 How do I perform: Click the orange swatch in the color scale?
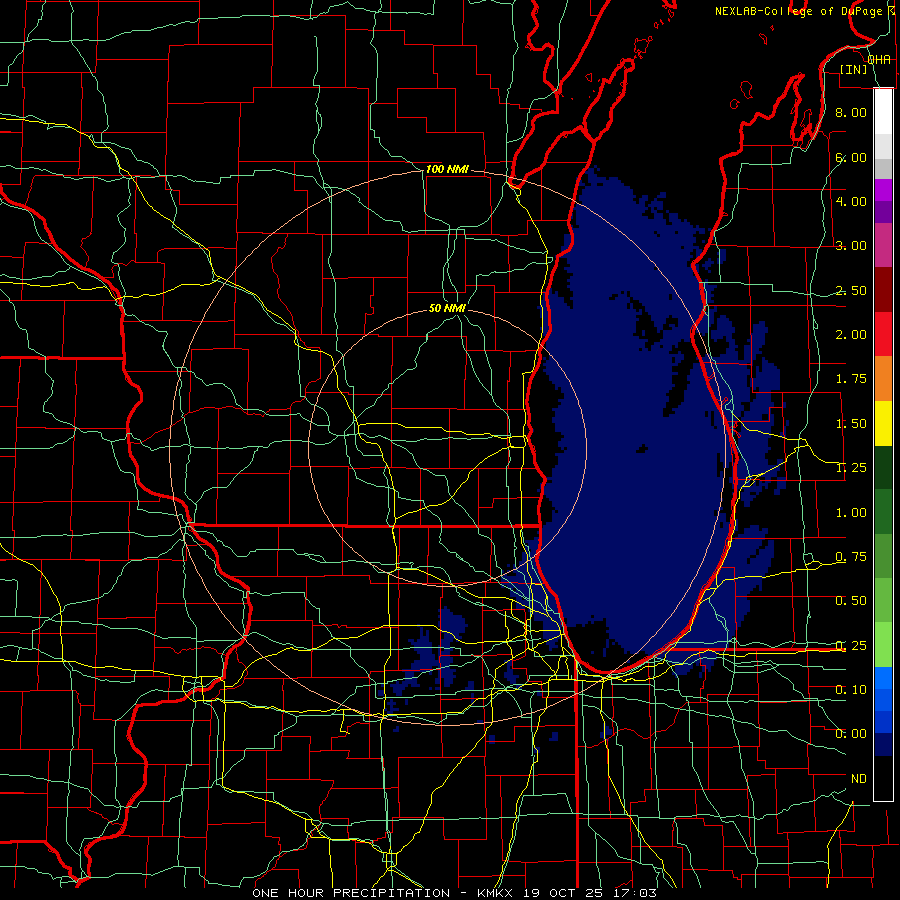point(883,378)
